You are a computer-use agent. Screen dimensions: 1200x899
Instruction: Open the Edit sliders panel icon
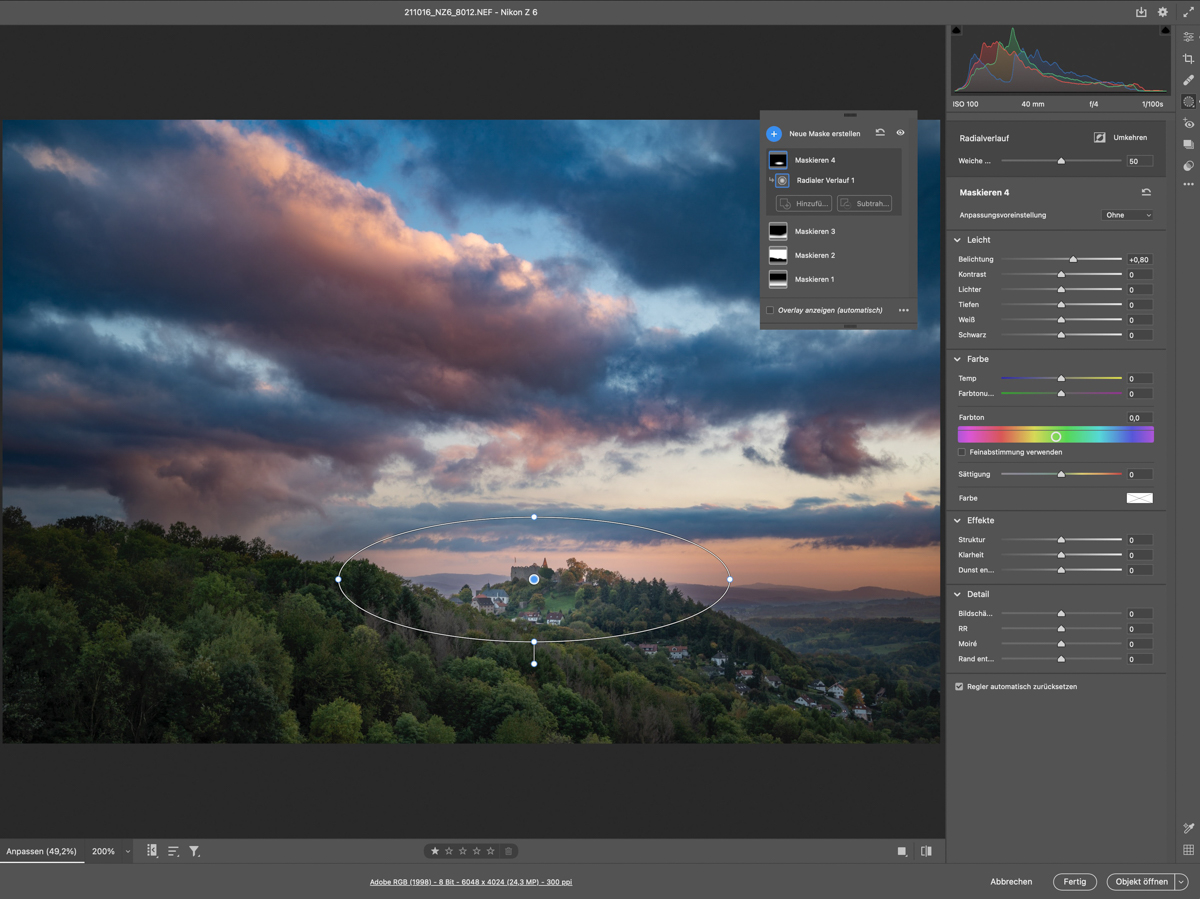(x=1188, y=37)
